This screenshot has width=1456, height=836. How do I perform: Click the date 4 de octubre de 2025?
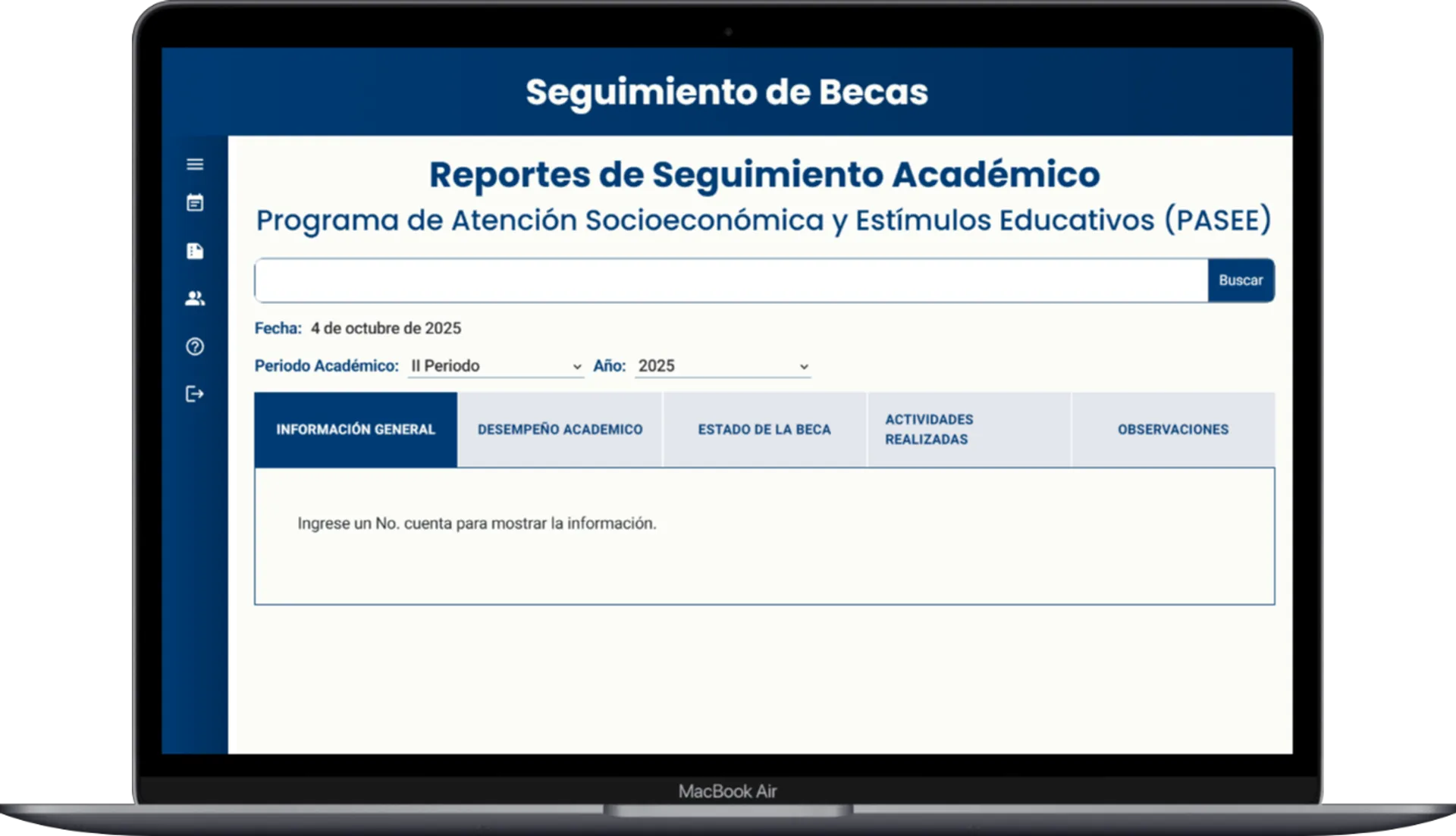tap(385, 328)
